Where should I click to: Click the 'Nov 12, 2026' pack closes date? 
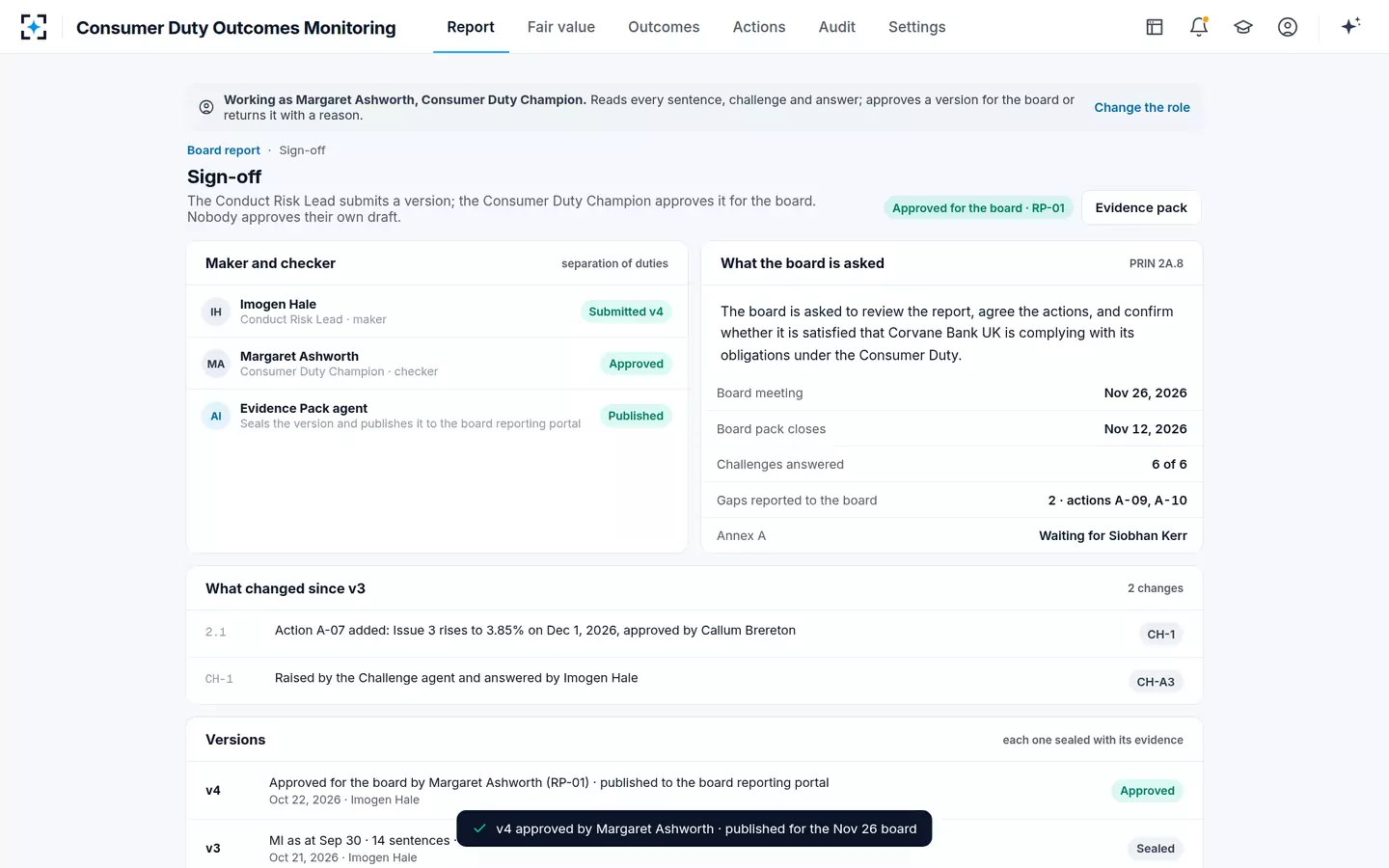(1146, 428)
